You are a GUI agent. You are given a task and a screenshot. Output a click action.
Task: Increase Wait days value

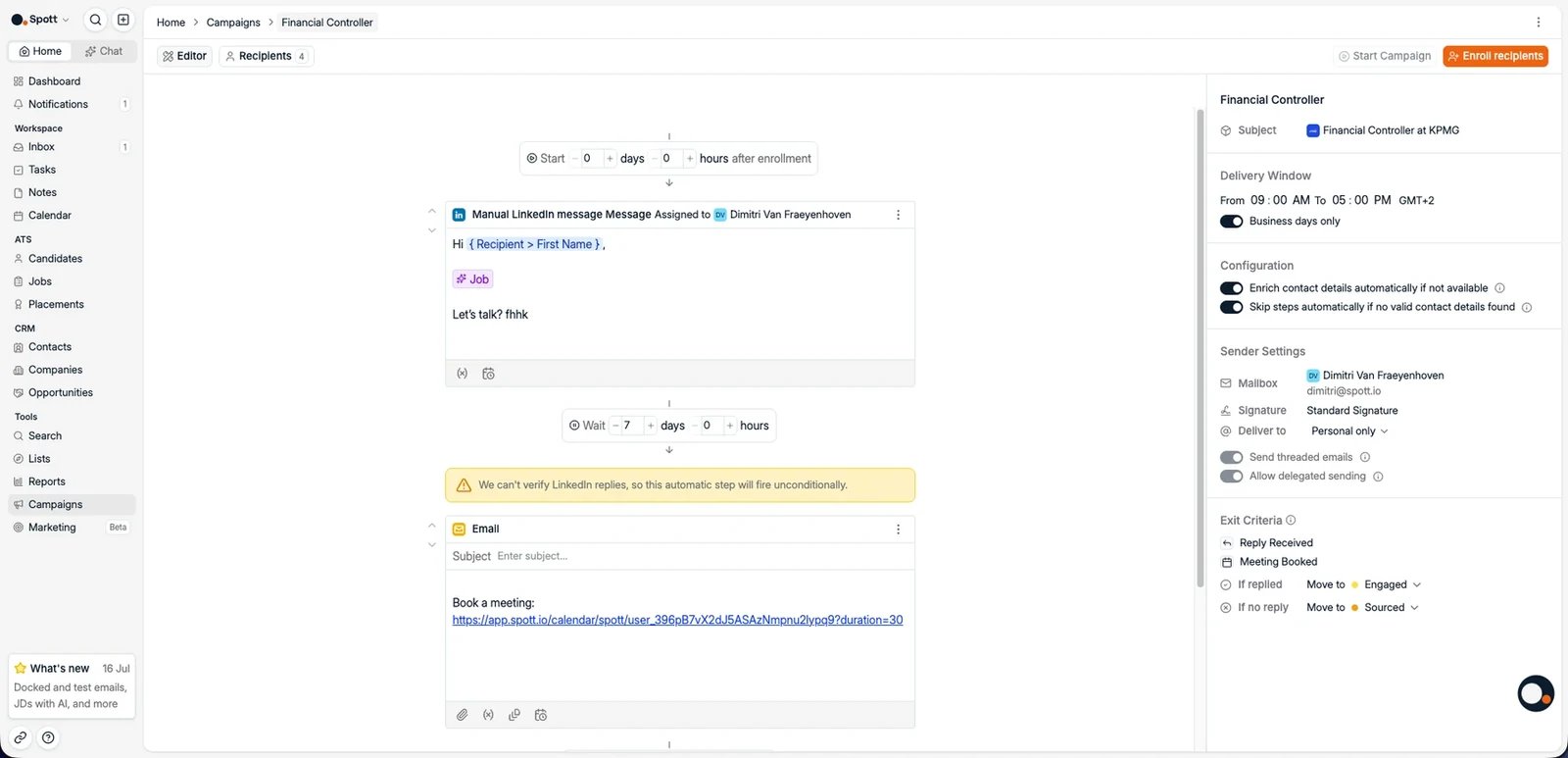(651, 426)
